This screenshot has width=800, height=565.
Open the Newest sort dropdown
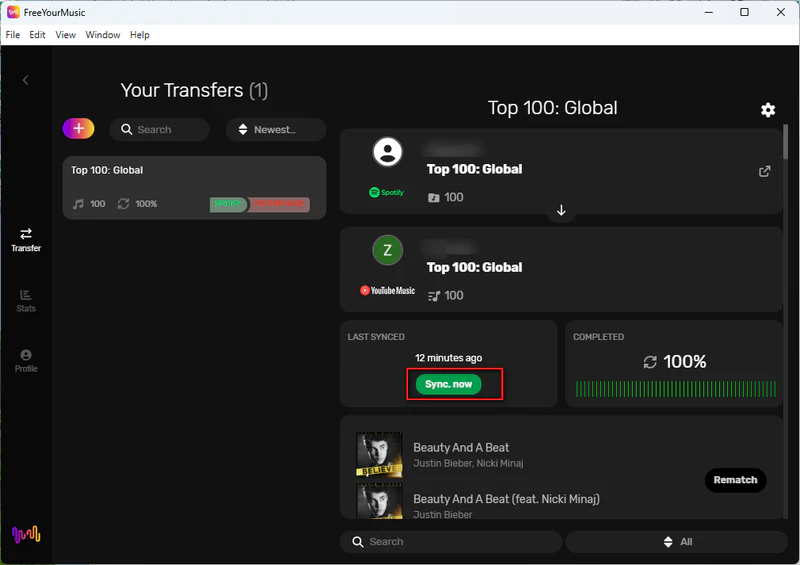[276, 130]
